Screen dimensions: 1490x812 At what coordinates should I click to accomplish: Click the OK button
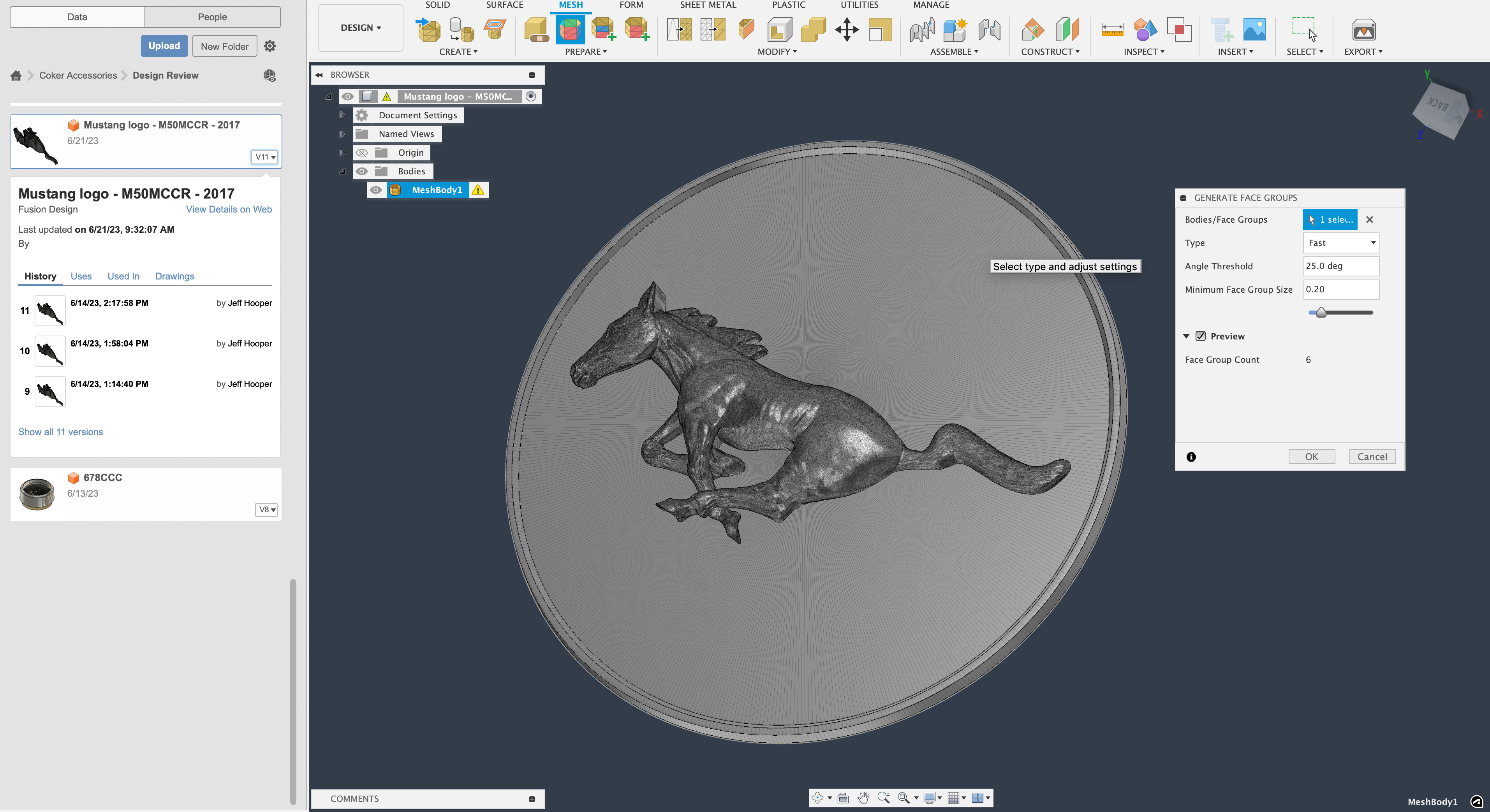pyautogui.click(x=1311, y=456)
